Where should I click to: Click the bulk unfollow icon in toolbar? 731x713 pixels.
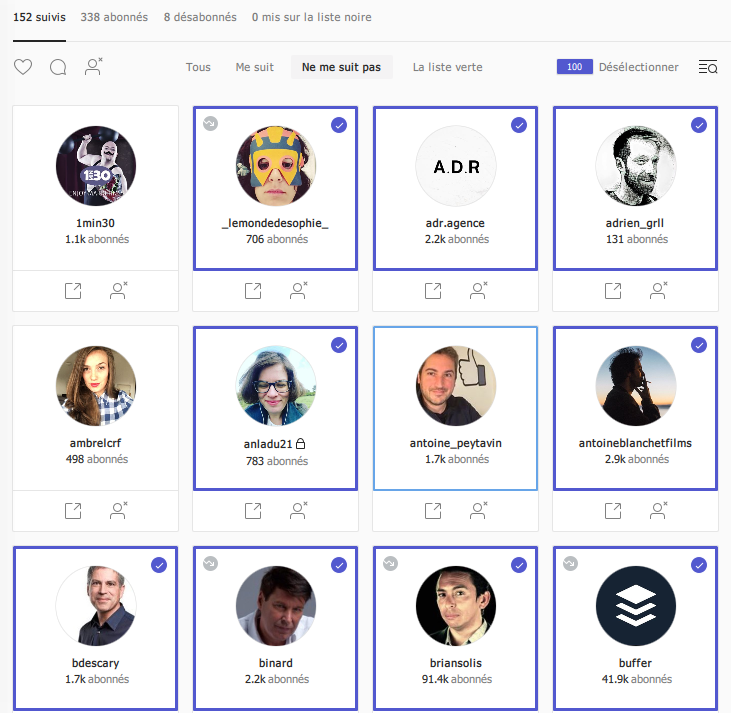tap(94, 67)
